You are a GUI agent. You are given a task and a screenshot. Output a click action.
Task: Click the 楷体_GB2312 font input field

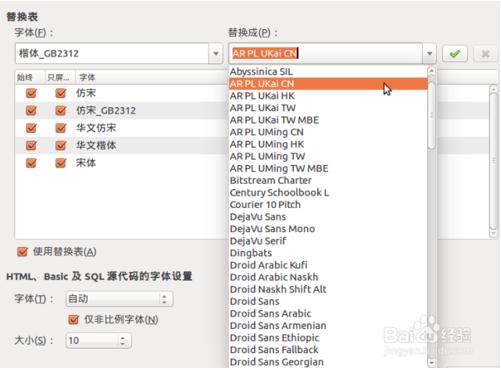click(112, 53)
